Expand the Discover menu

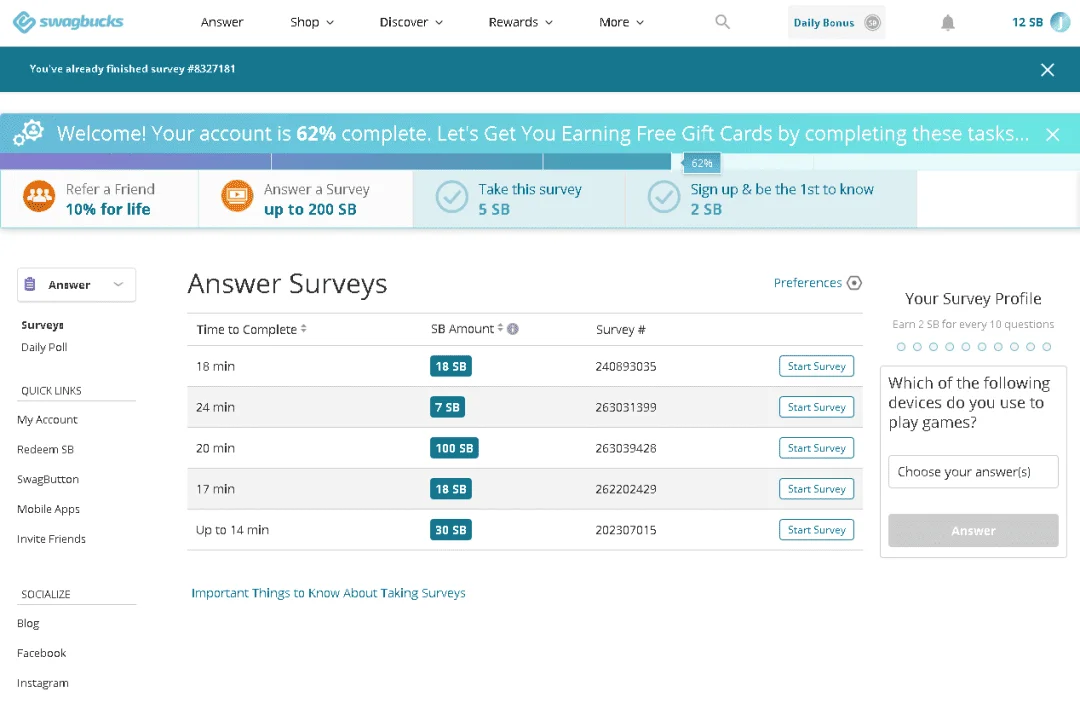(411, 22)
